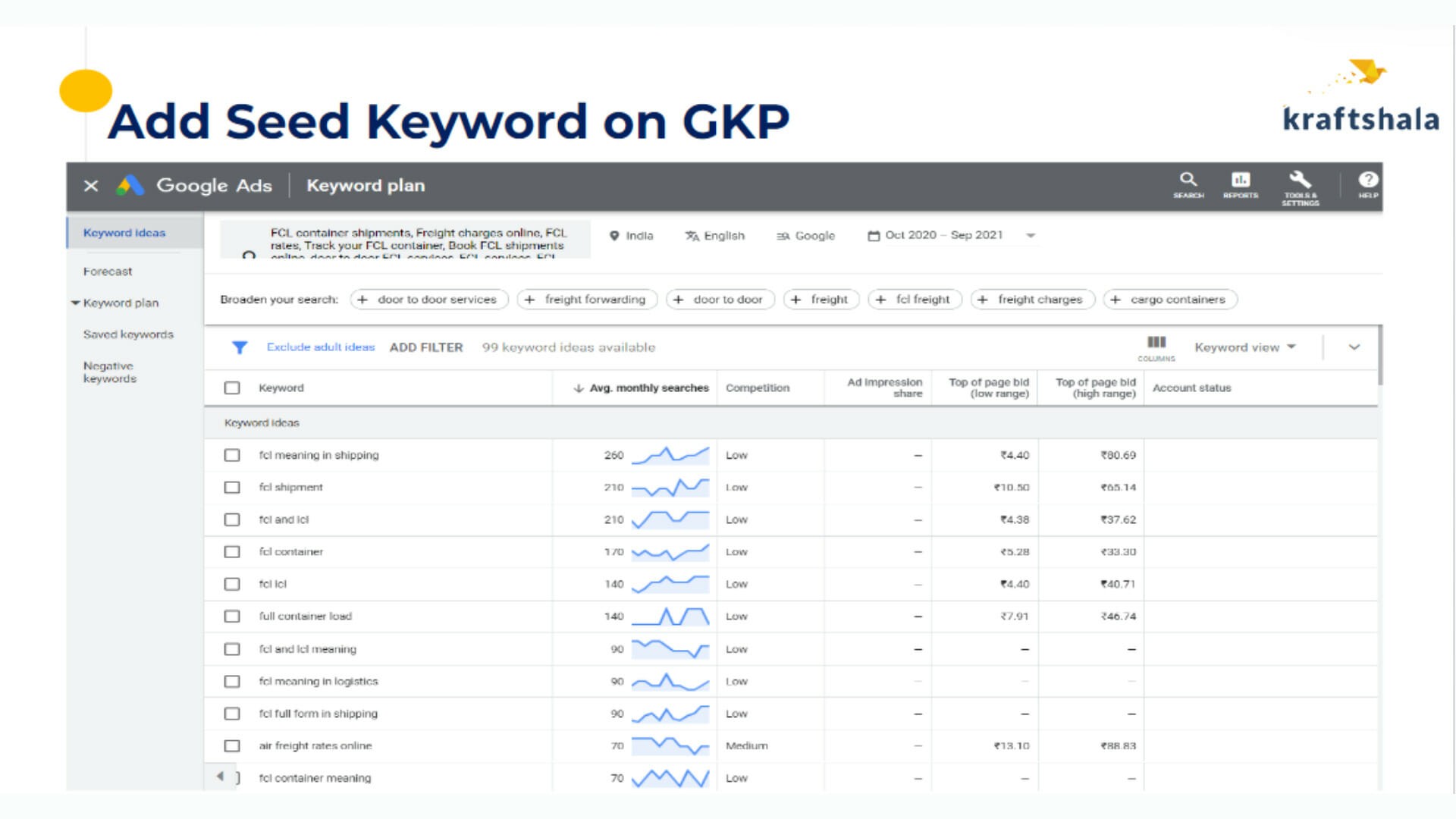Click the language icon next to English
This screenshot has width=1456, height=819.
tap(692, 236)
